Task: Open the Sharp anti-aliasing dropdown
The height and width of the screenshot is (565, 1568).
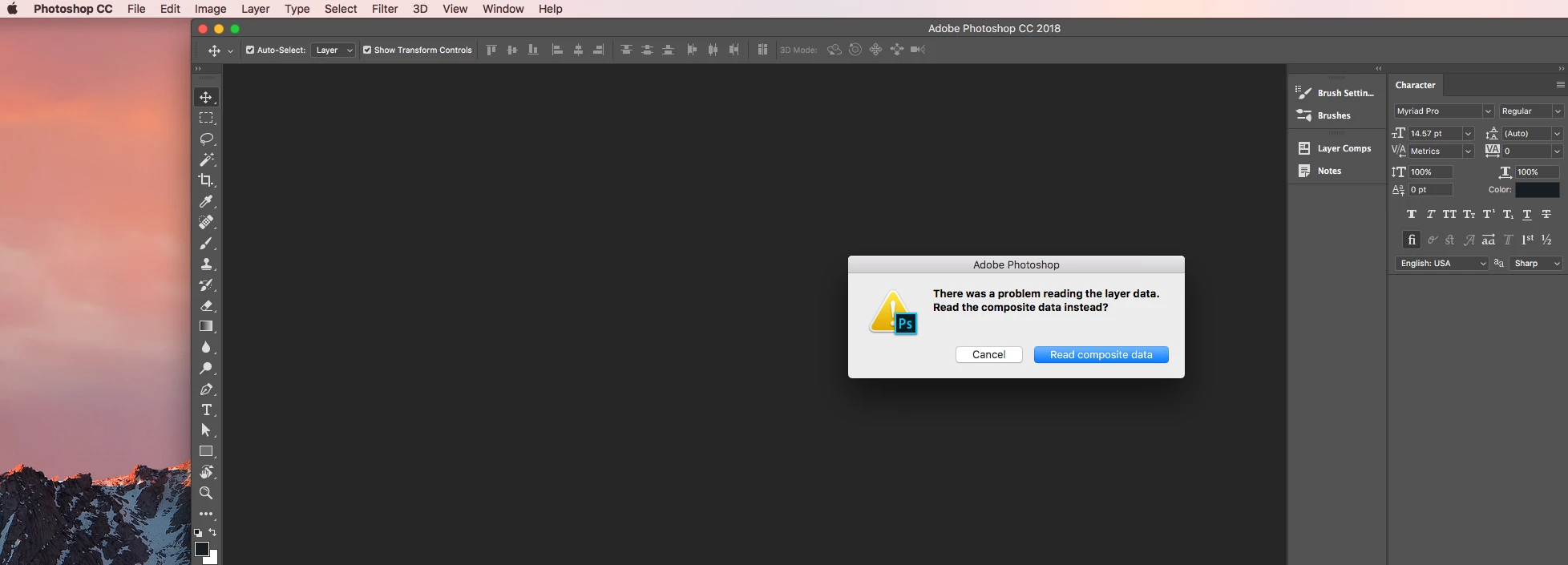Action: click(1535, 263)
